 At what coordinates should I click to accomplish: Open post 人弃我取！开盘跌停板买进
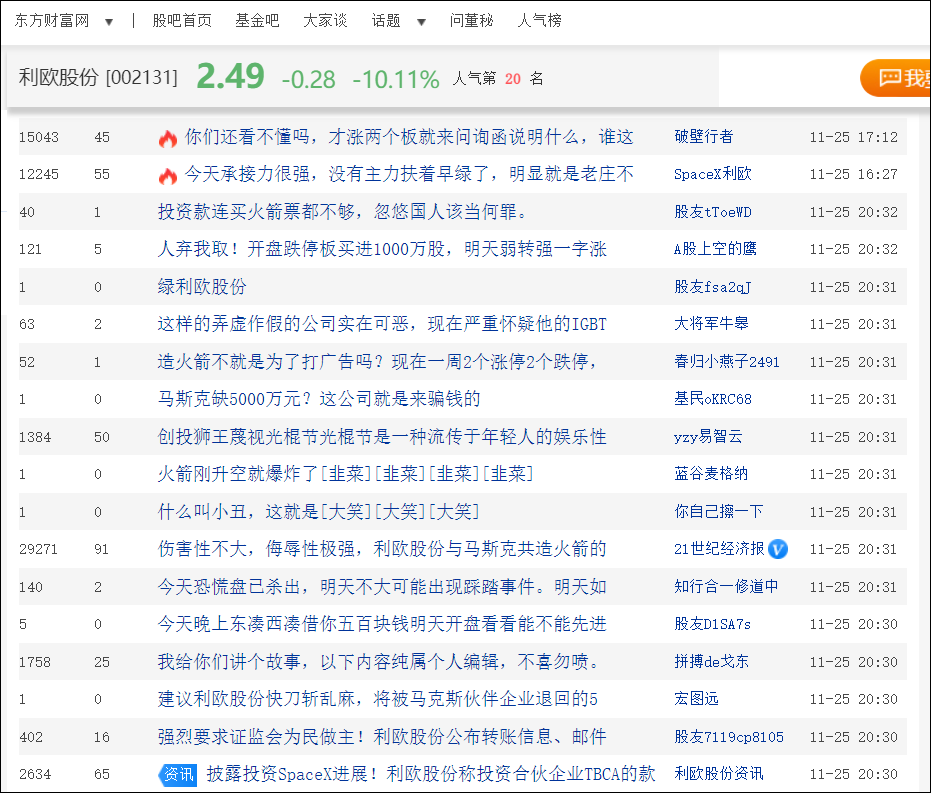(382, 249)
